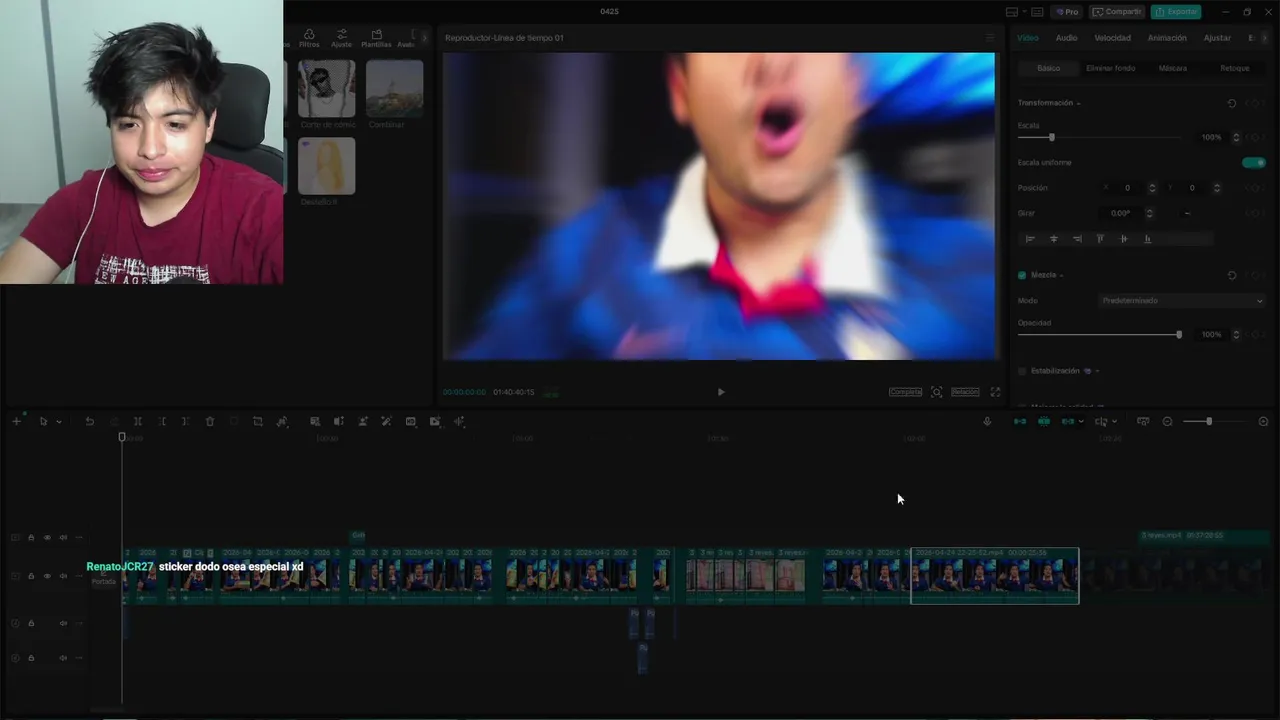Viewport: 1280px width, 720px height.
Task: Mute the main video track
Action: (x=63, y=576)
